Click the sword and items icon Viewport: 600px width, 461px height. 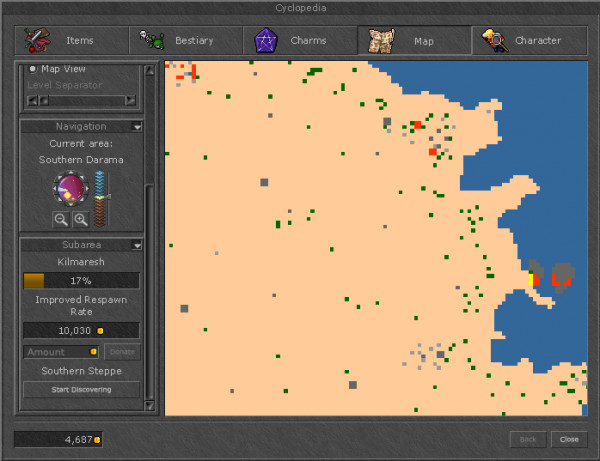coord(37,40)
